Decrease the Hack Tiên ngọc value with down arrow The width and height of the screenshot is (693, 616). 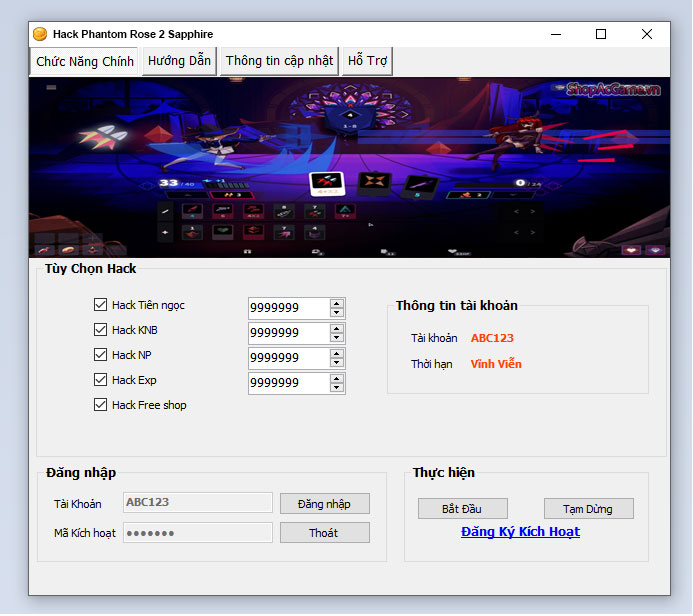pyautogui.click(x=337, y=312)
